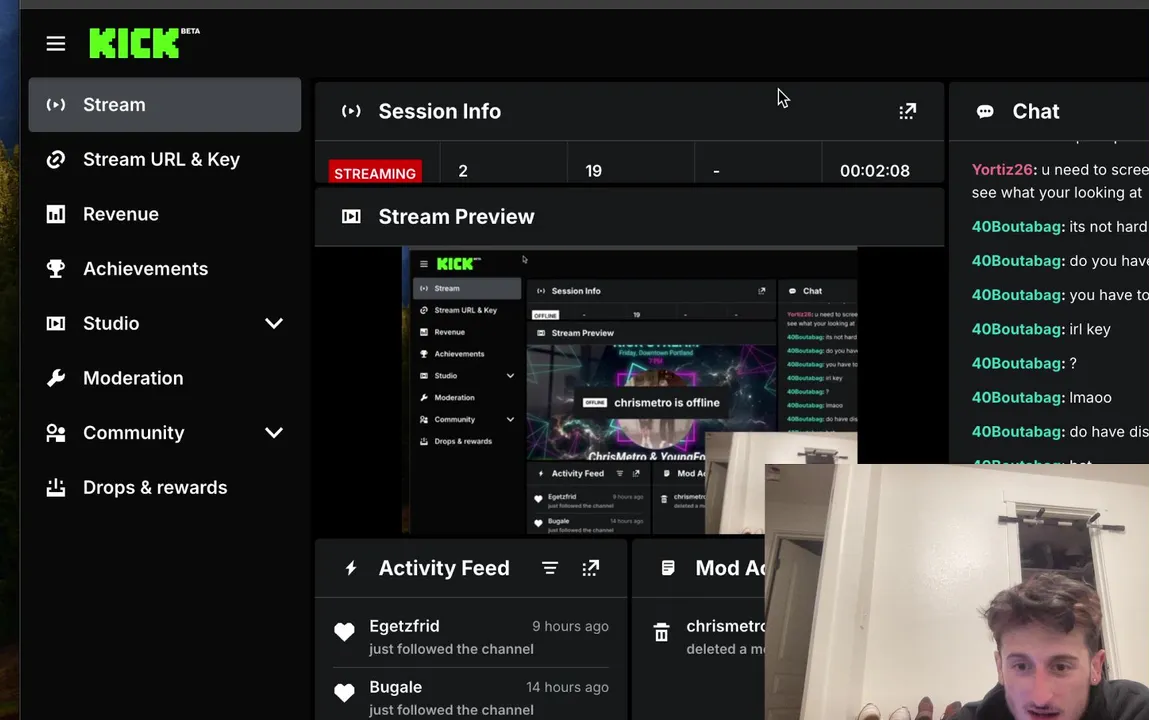
Task: Click the Revenue bar chart icon
Action: 56,214
